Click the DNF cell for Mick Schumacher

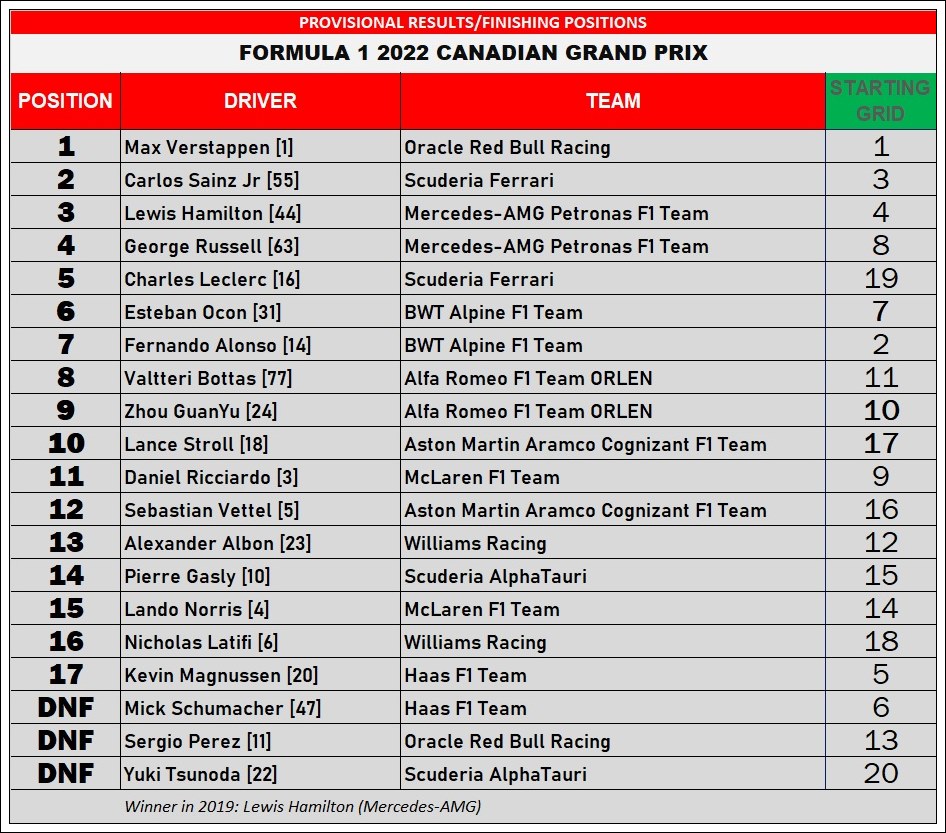click(x=65, y=708)
